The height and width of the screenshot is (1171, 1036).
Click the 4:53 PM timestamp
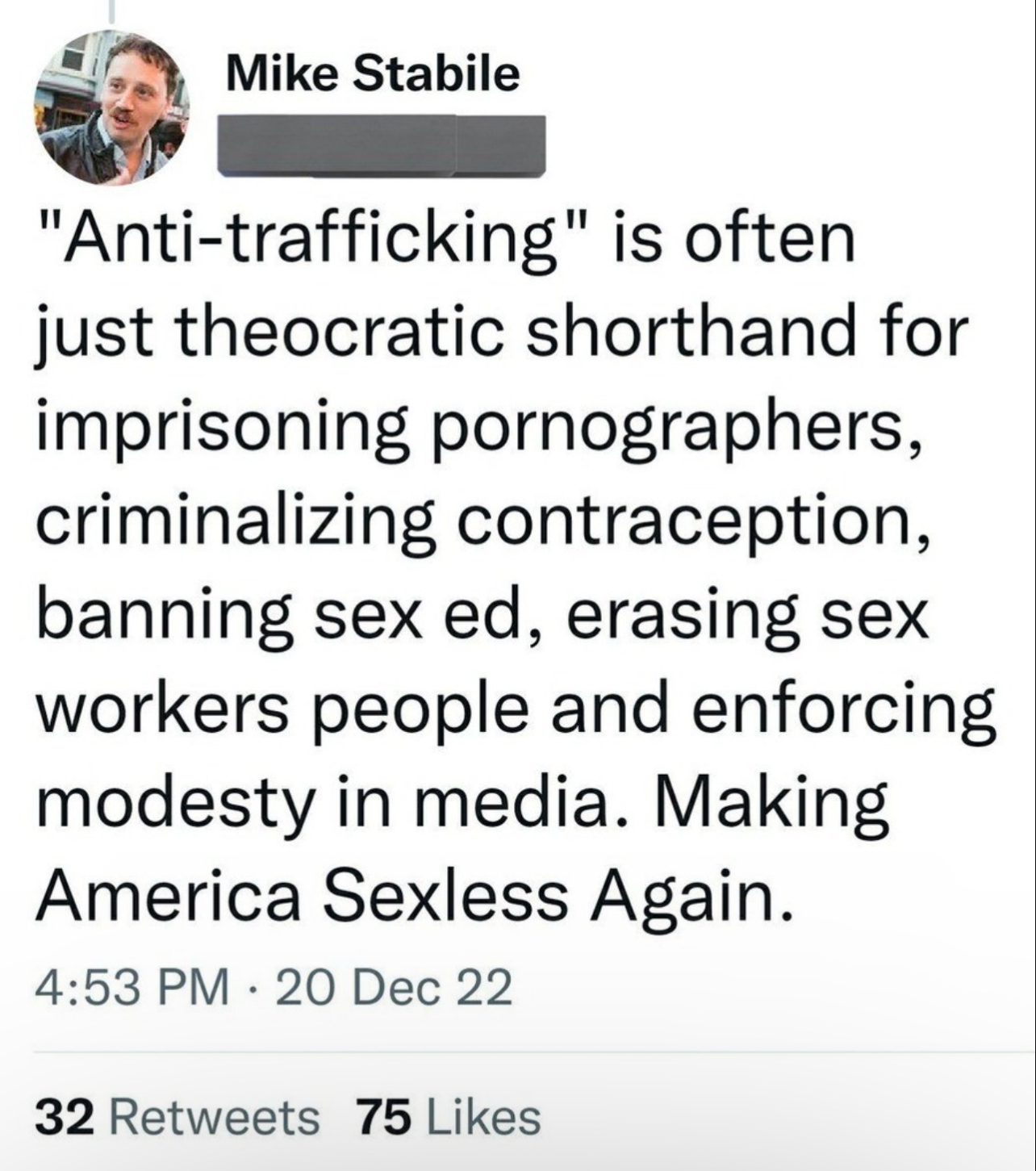click(x=132, y=987)
